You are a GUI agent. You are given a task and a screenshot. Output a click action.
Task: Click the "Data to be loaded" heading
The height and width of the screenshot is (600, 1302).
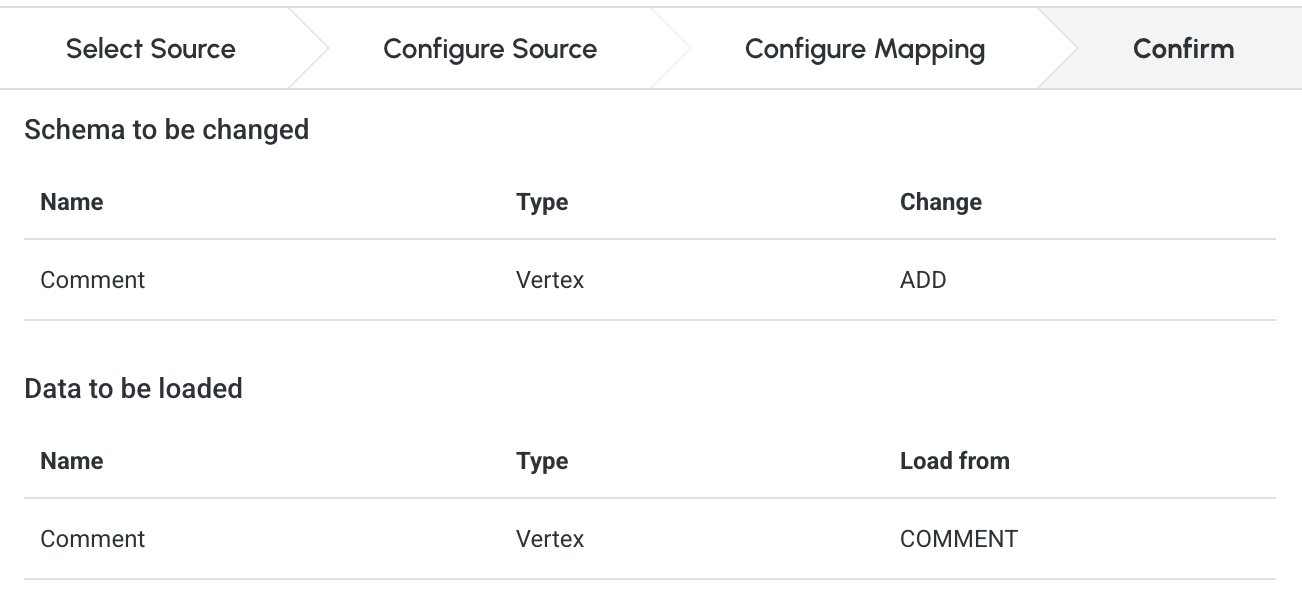[x=133, y=388]
